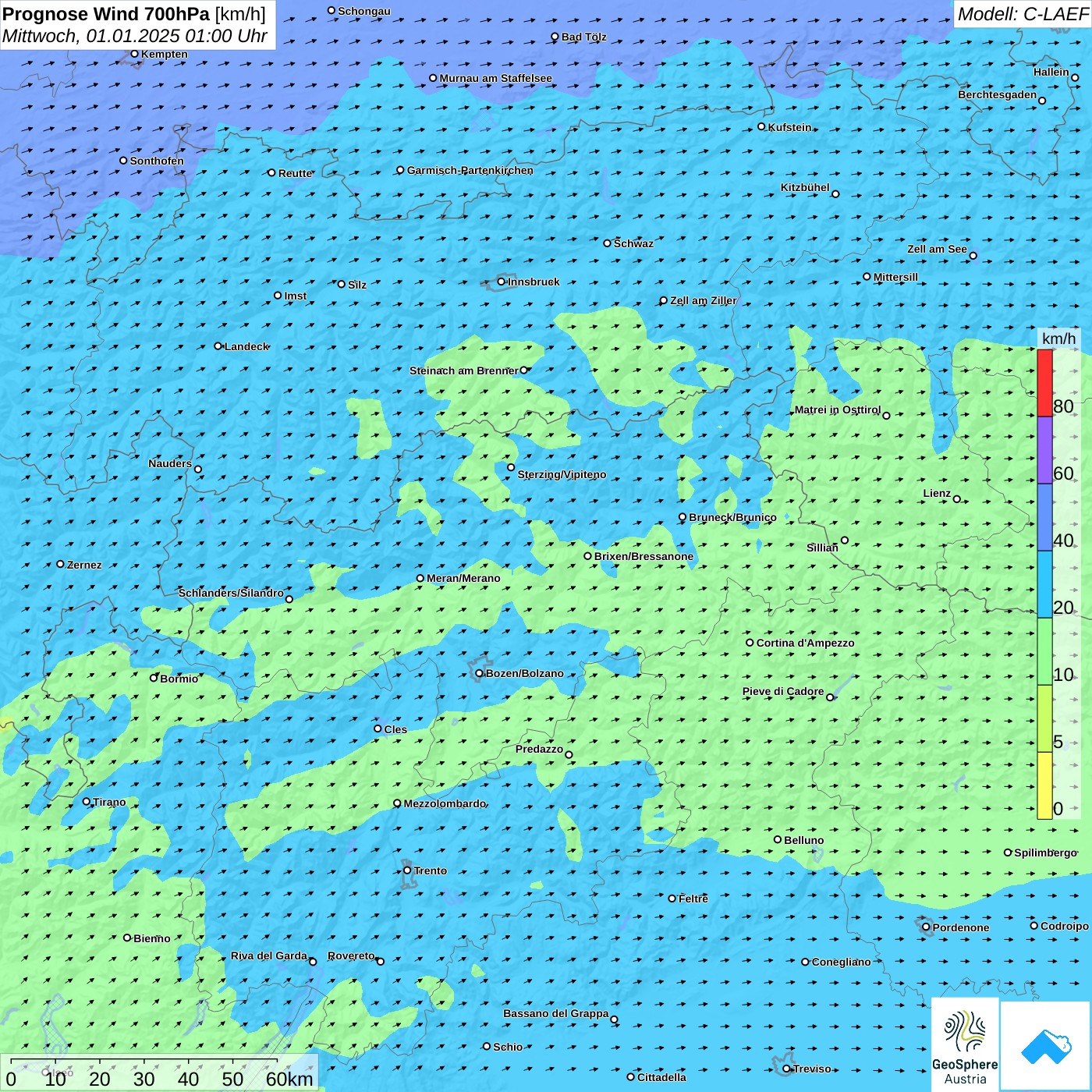Select the red legend color above 80
This screenshot has width=1092, height=1092.
(x=1044, y=383)
